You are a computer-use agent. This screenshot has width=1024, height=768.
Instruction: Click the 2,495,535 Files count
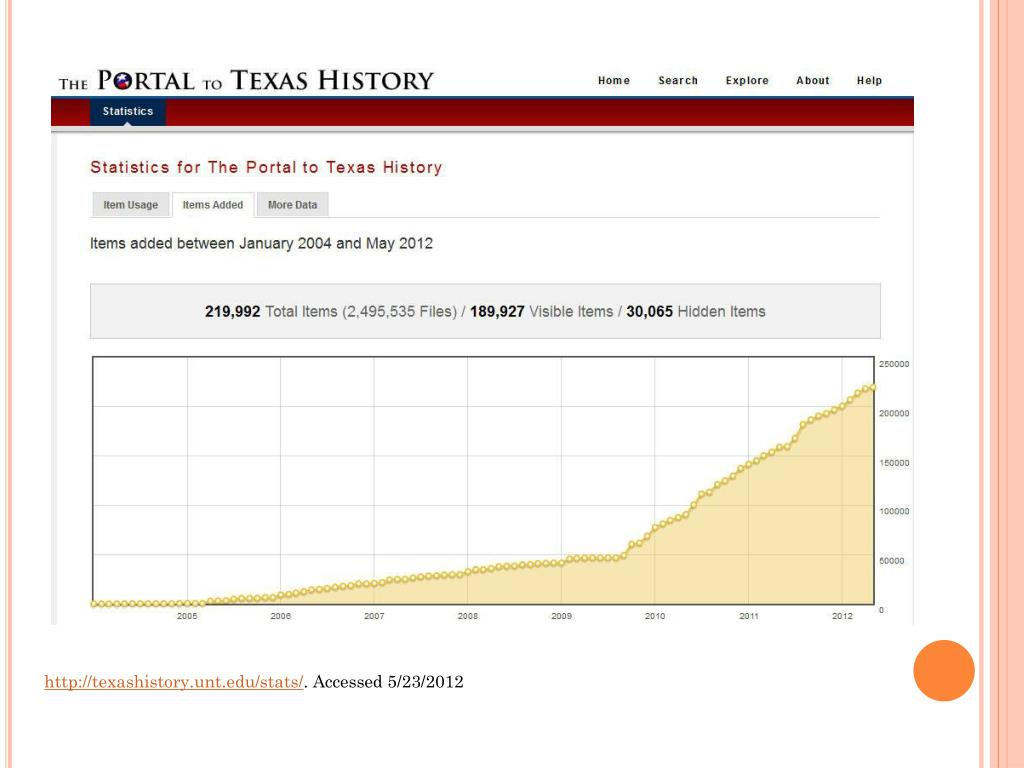click(x=399, y=312)
